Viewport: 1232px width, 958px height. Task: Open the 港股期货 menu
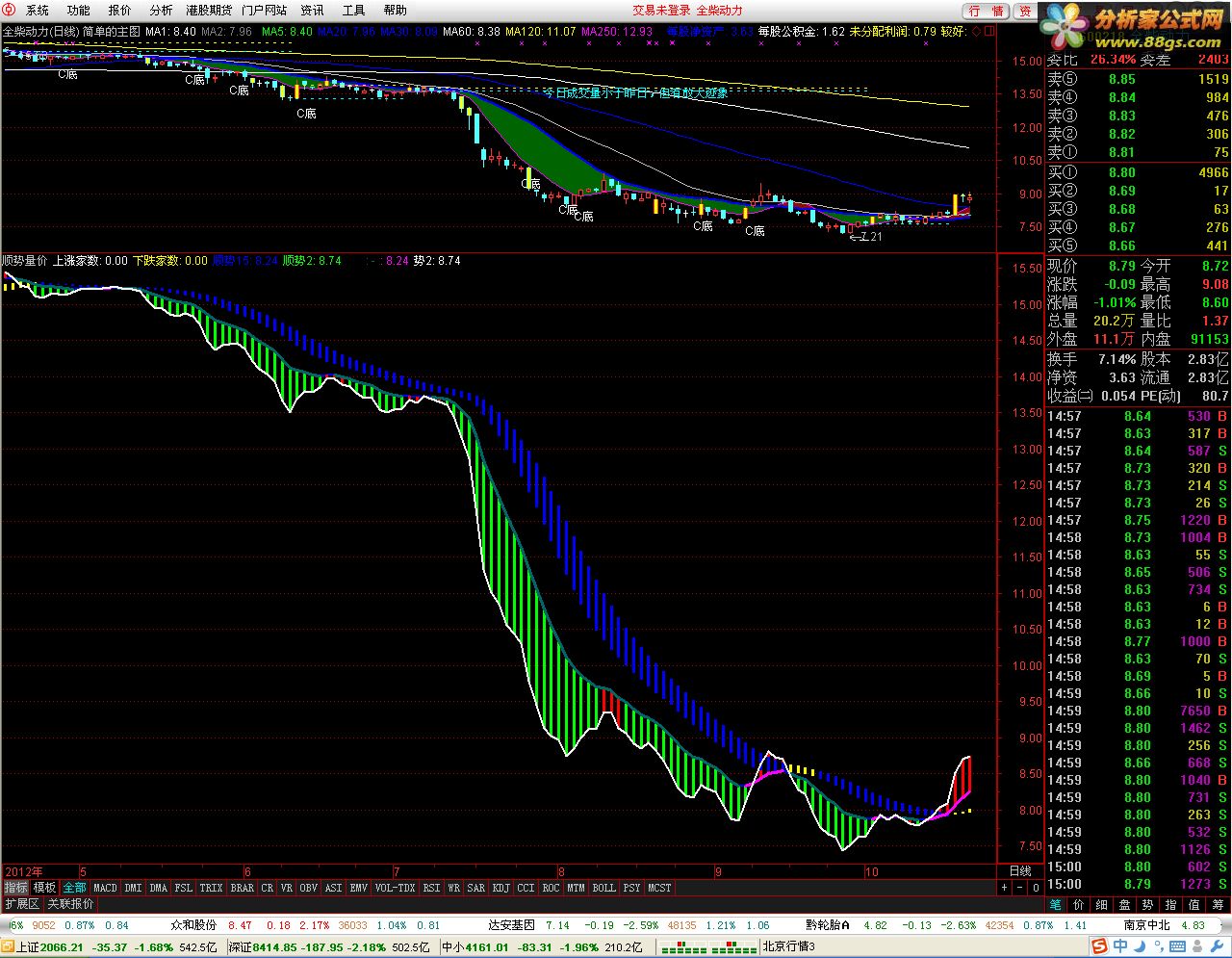[x=209, y=10]
